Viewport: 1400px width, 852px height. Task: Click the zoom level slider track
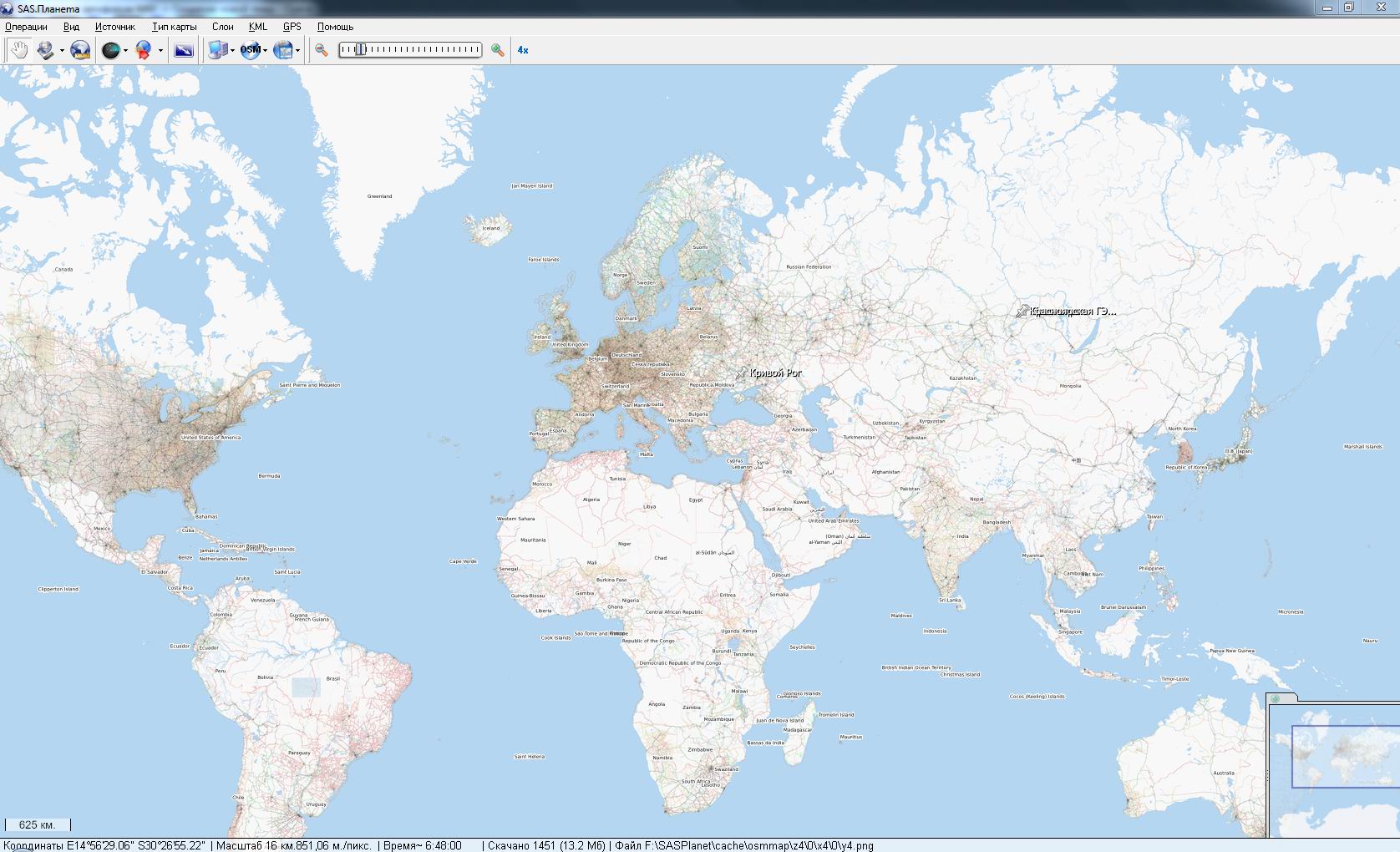click(x=409, y=50)
